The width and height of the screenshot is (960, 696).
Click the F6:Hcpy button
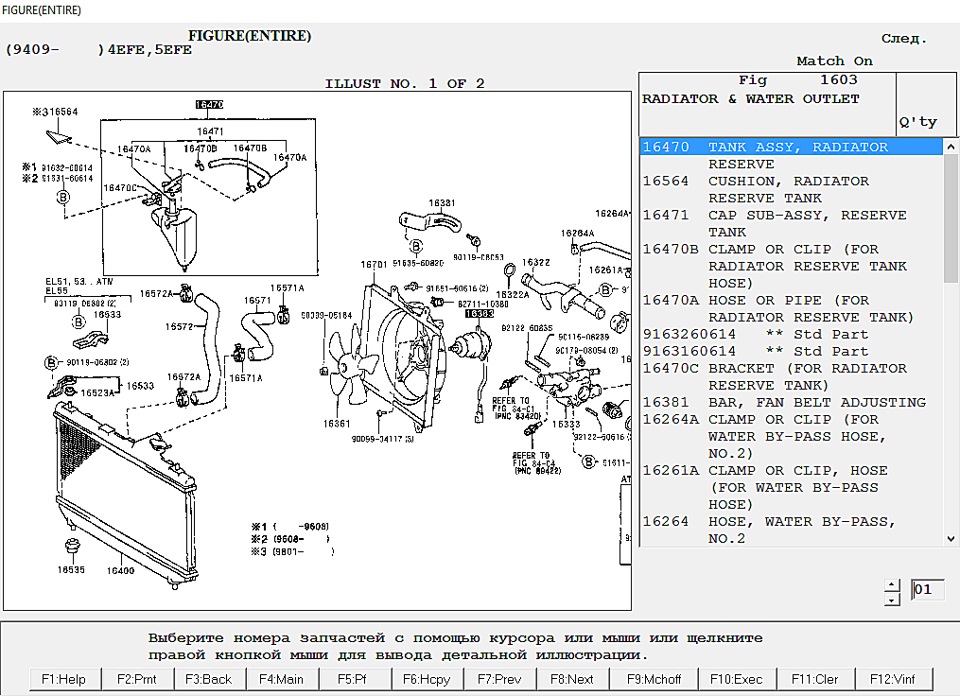(426, 679)
